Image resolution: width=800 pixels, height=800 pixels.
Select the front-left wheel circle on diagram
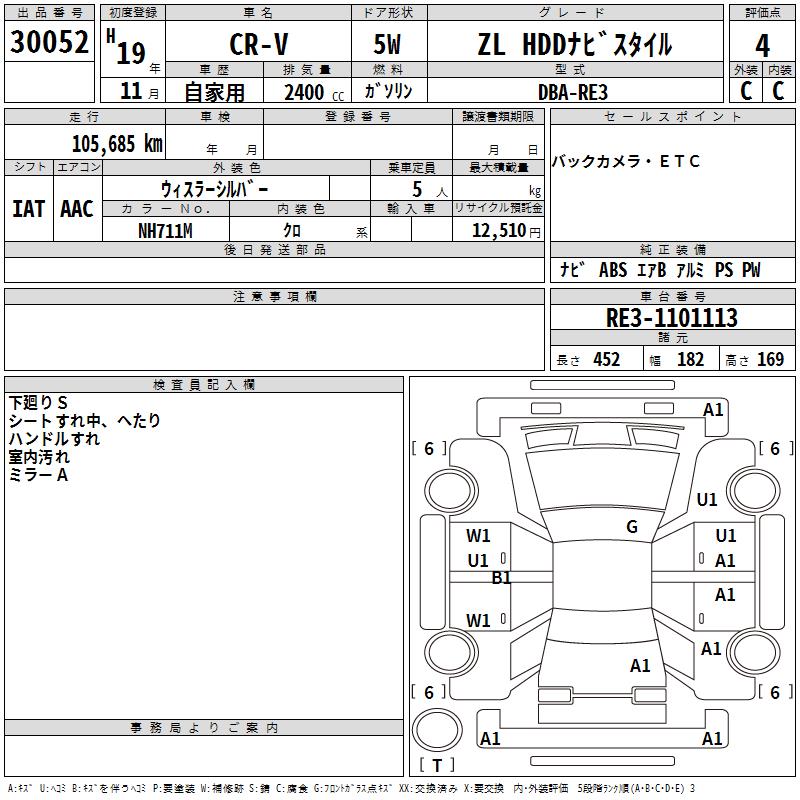tap(451, 491)
